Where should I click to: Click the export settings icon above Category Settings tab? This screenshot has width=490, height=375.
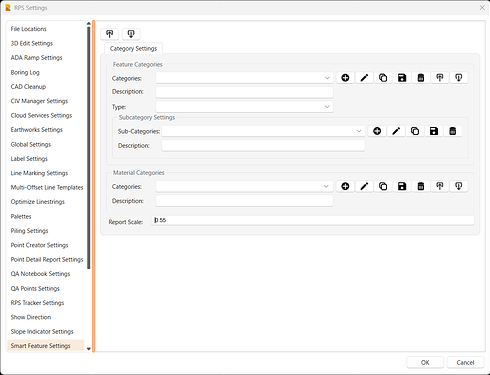[x=131, y=34]
